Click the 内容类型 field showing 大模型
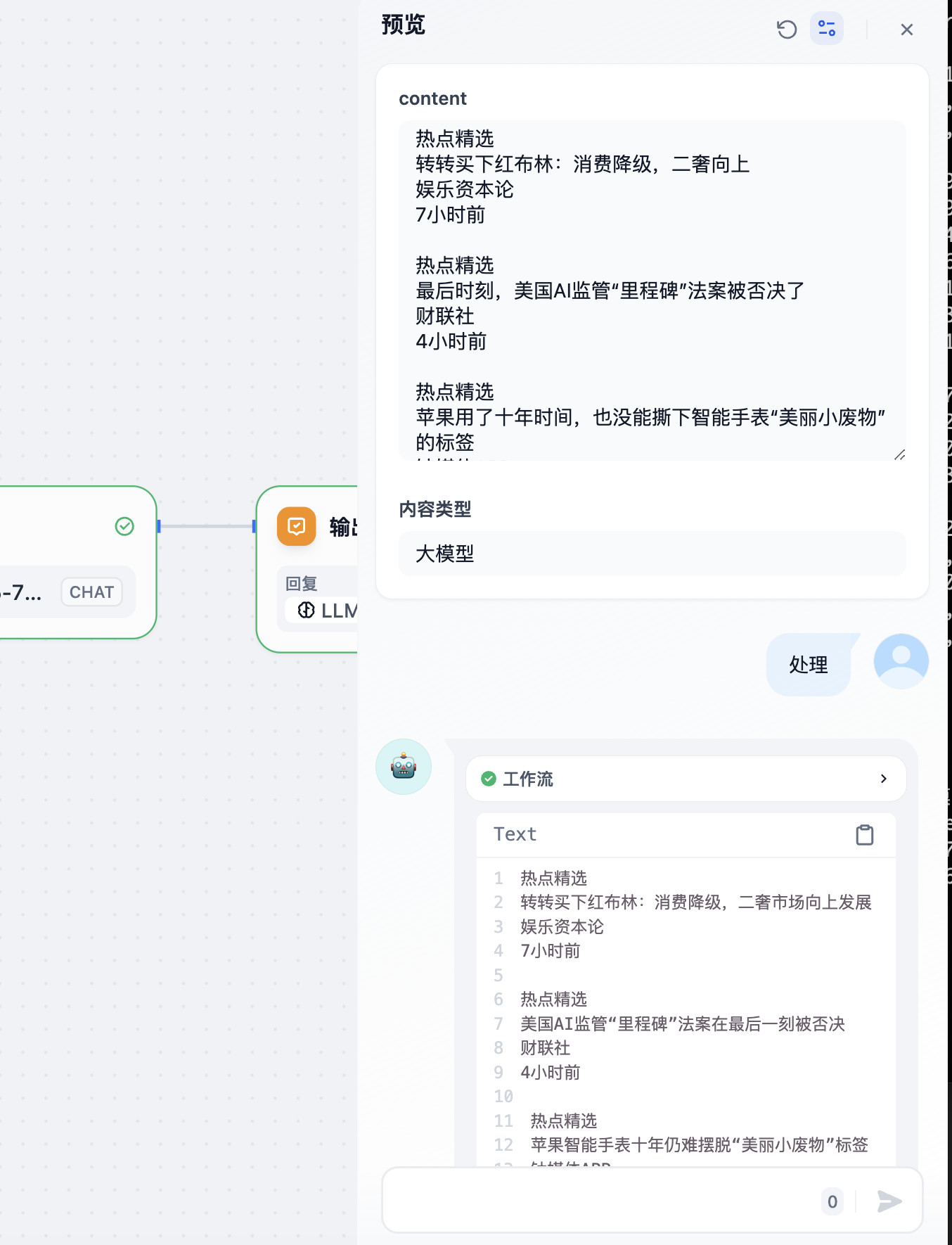 tap(652, 554)
